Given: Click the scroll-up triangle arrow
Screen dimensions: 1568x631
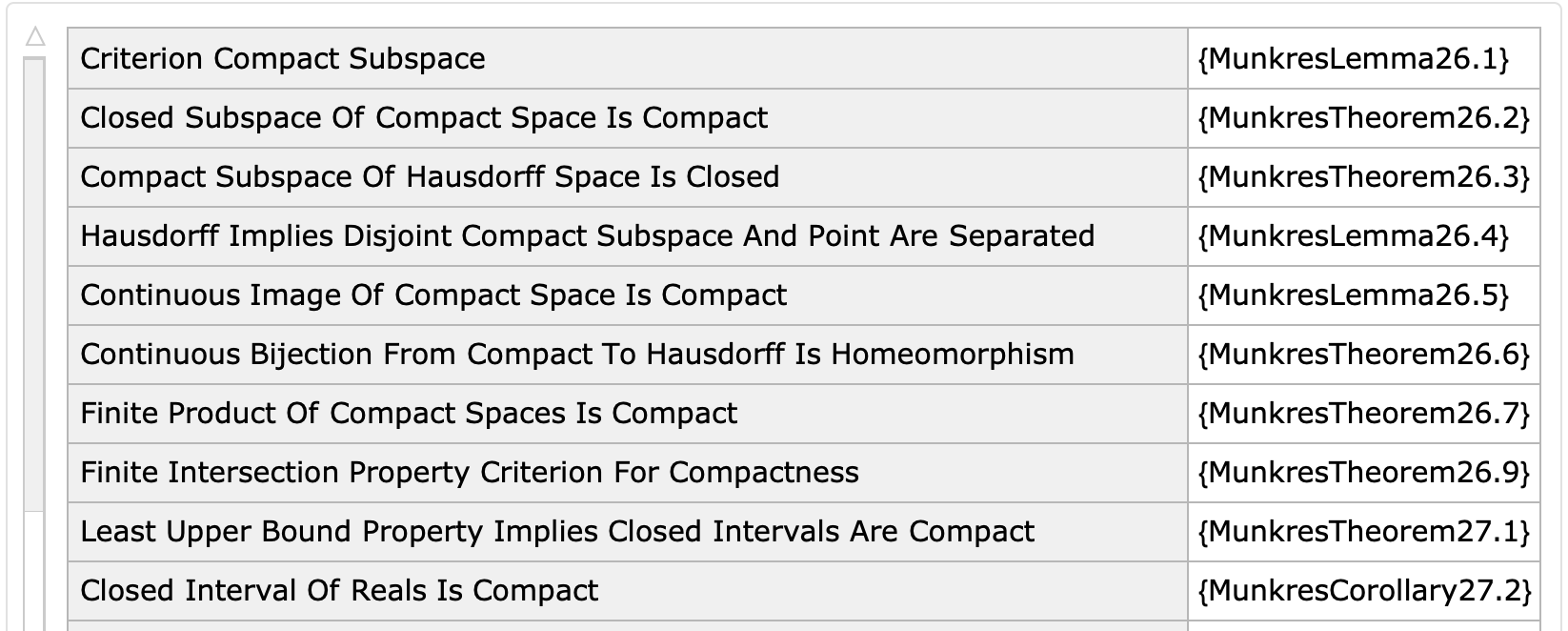Looking at the screenshot, I should 35,37.
